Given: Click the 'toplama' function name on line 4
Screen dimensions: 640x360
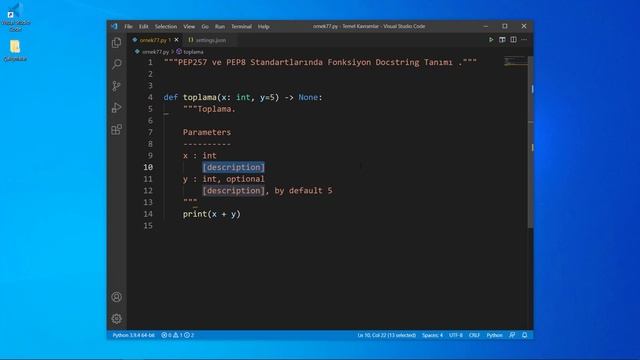Looking at the screenshot, I should [x=200, y=97].
